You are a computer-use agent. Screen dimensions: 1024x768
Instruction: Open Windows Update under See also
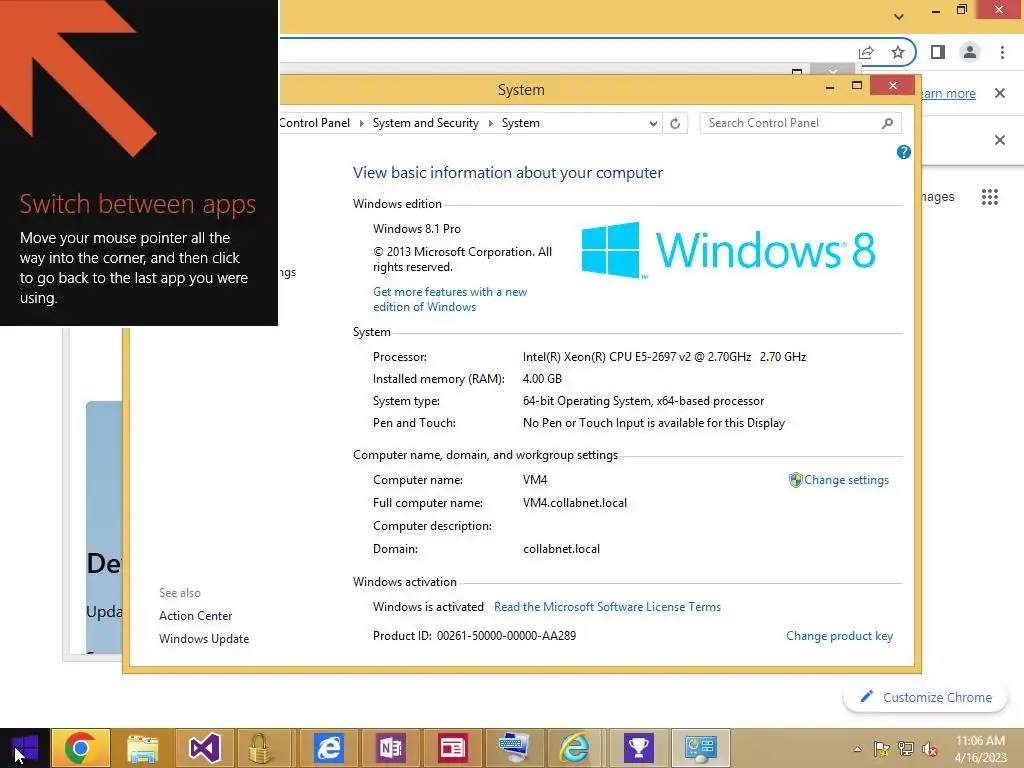tap(204, 639)
